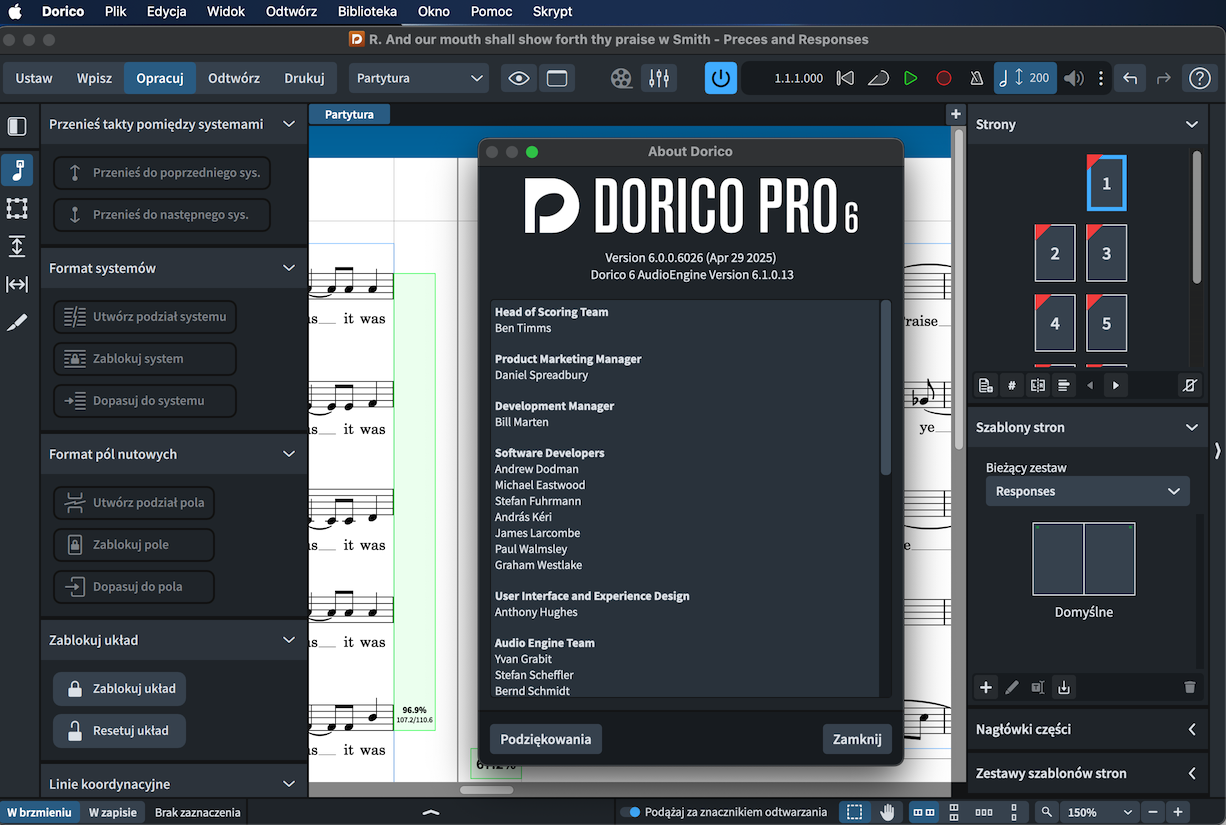
Task: Click zoom magnifier icon in status bar
Action: coord(1047,812)
